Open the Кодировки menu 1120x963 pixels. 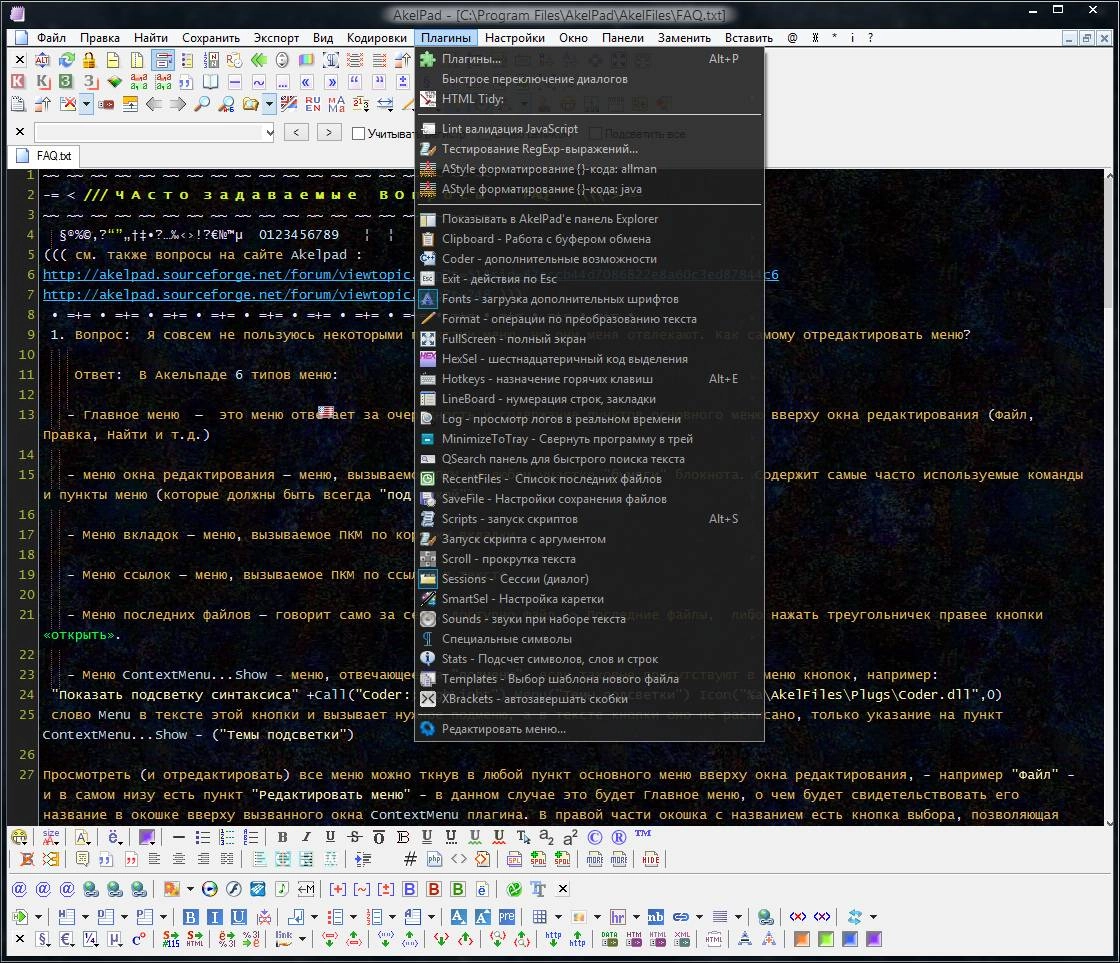click(376, 38)
